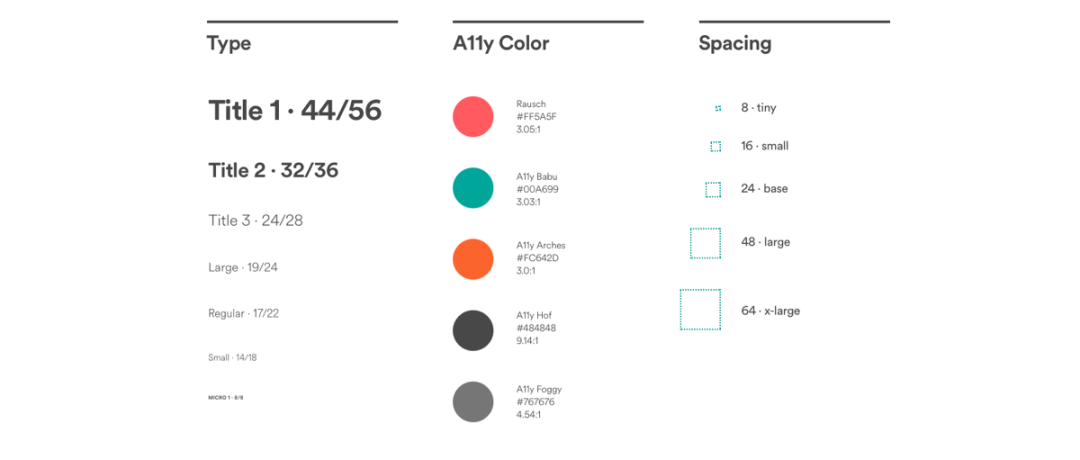Screen dimensions: 1080x460
Task: Click the Rausch coral color circle
Action: click(x=472, y=116)
